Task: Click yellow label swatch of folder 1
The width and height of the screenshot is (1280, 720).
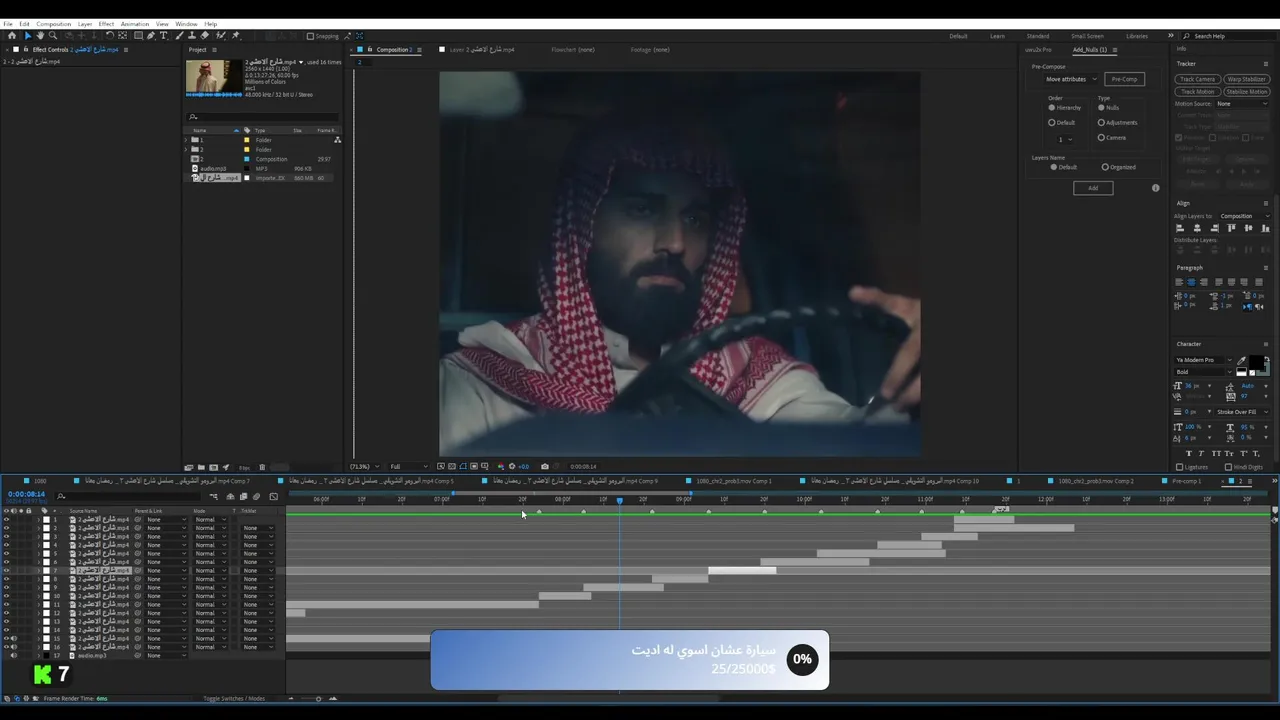Action: click(247, 140)
